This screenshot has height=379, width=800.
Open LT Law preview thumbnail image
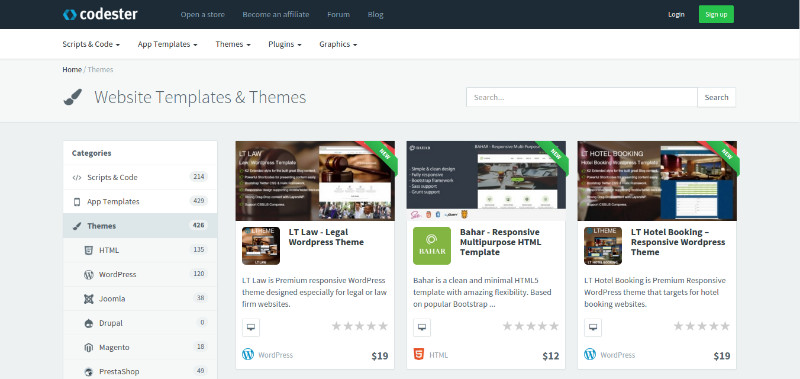click(315, 181)
